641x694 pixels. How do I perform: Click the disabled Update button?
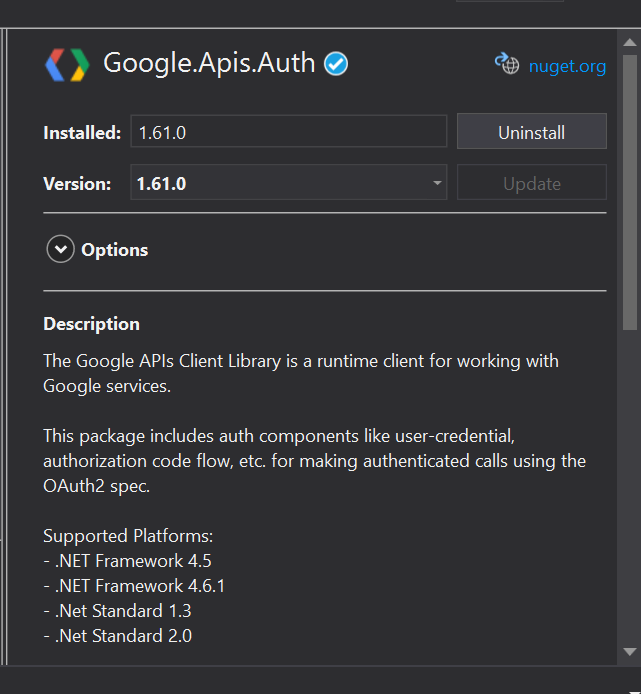pos(532,182)
